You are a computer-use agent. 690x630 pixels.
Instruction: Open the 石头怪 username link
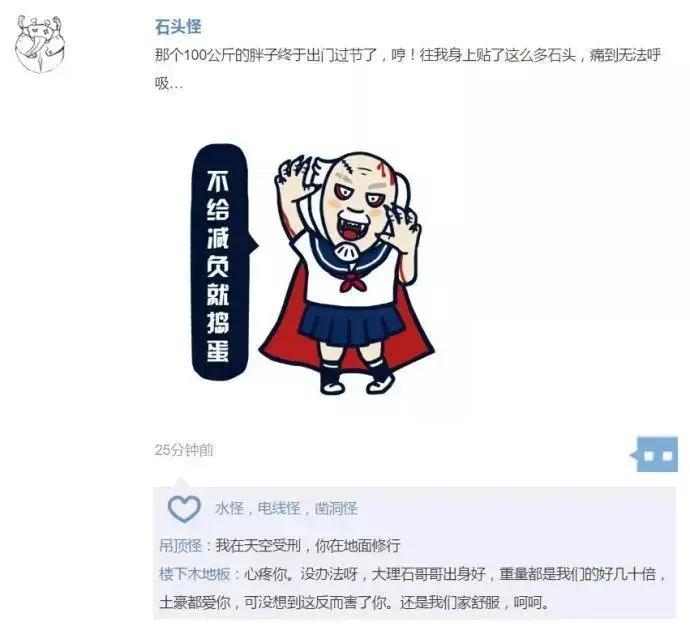pos(178,27)
